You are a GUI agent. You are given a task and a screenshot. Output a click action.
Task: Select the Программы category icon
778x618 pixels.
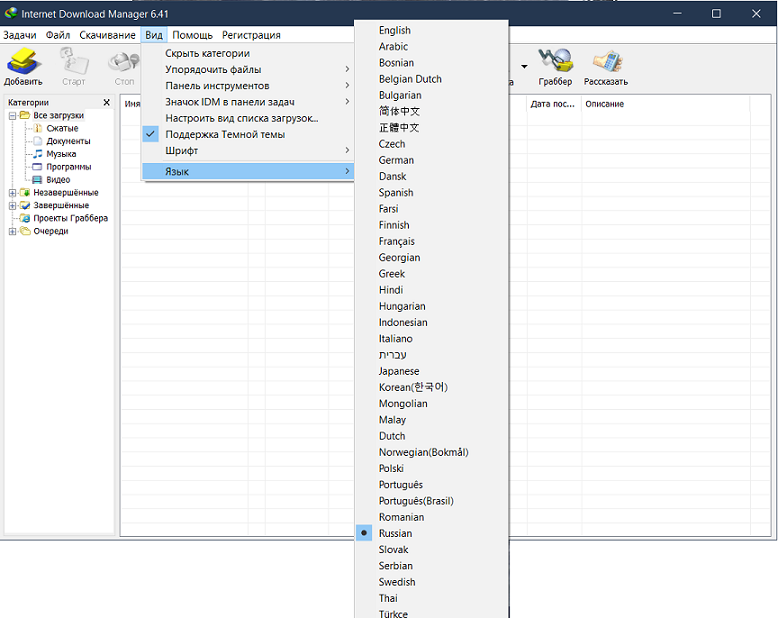click(38, 167)
